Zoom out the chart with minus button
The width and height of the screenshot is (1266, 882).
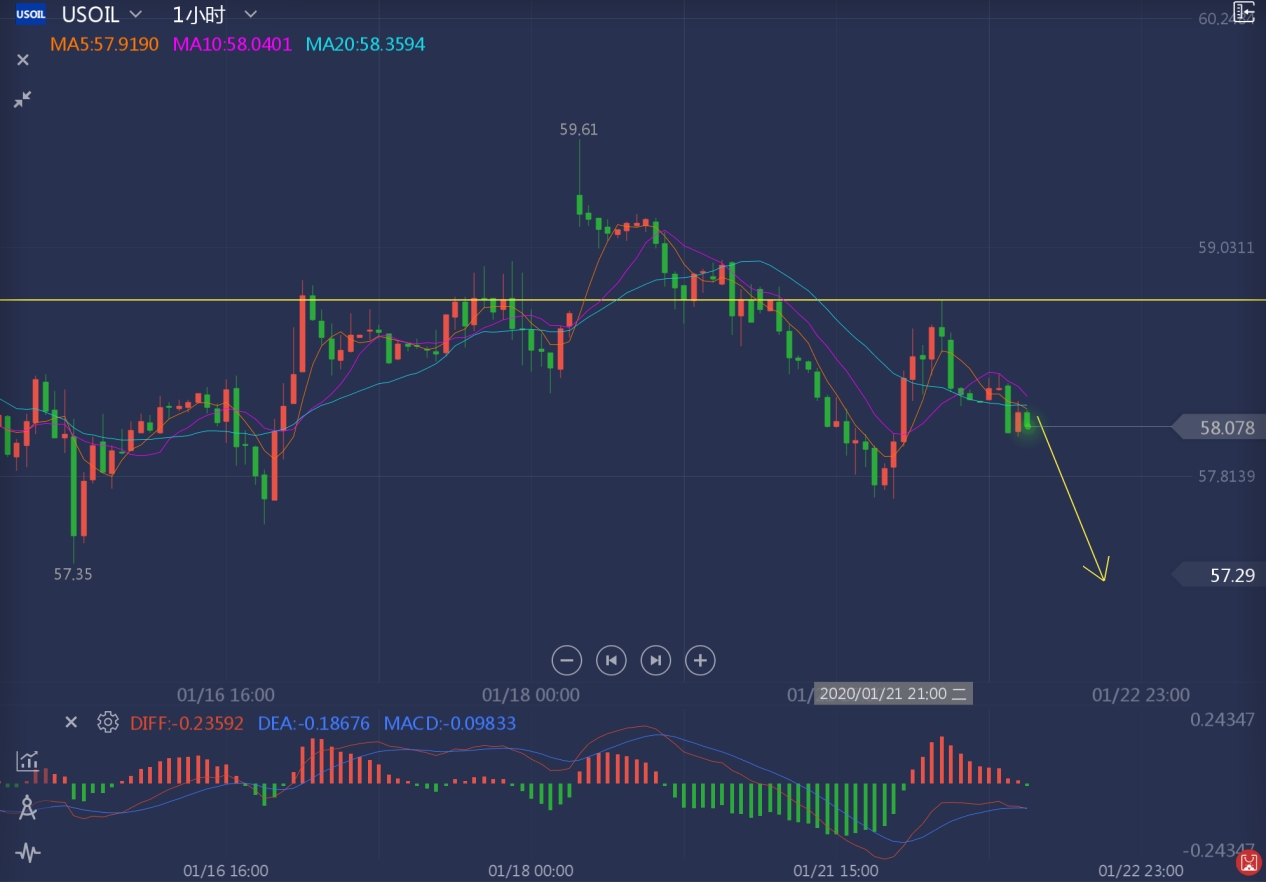click(x=566, y=660)
